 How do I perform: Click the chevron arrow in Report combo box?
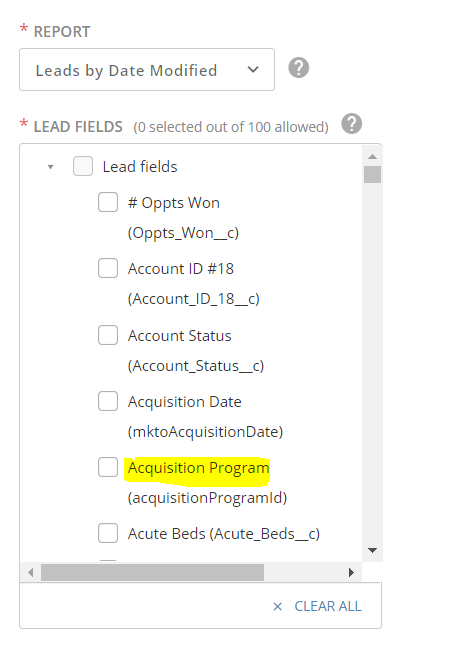(253, 70)
